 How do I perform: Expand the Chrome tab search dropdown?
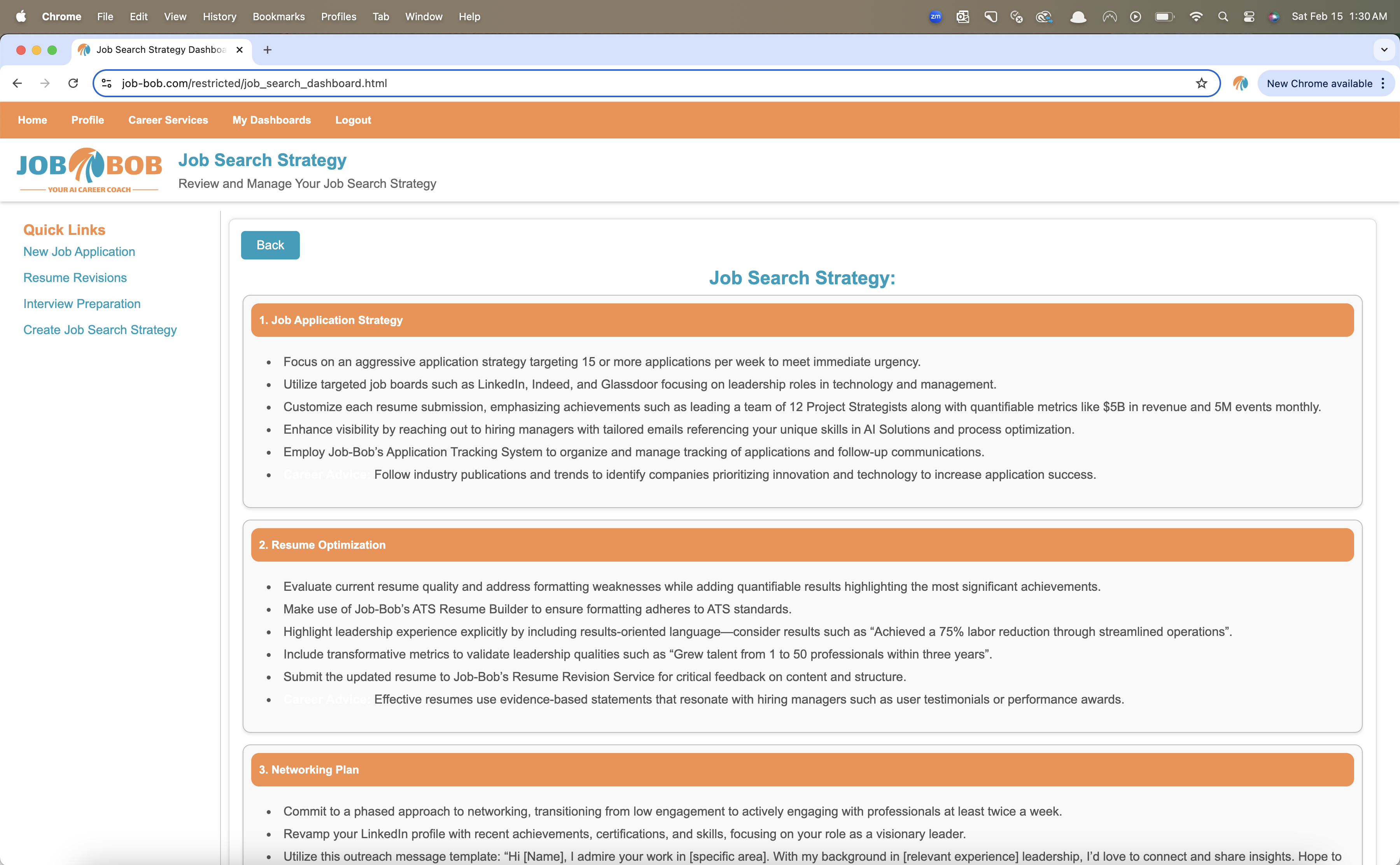tap(1384, 50)
